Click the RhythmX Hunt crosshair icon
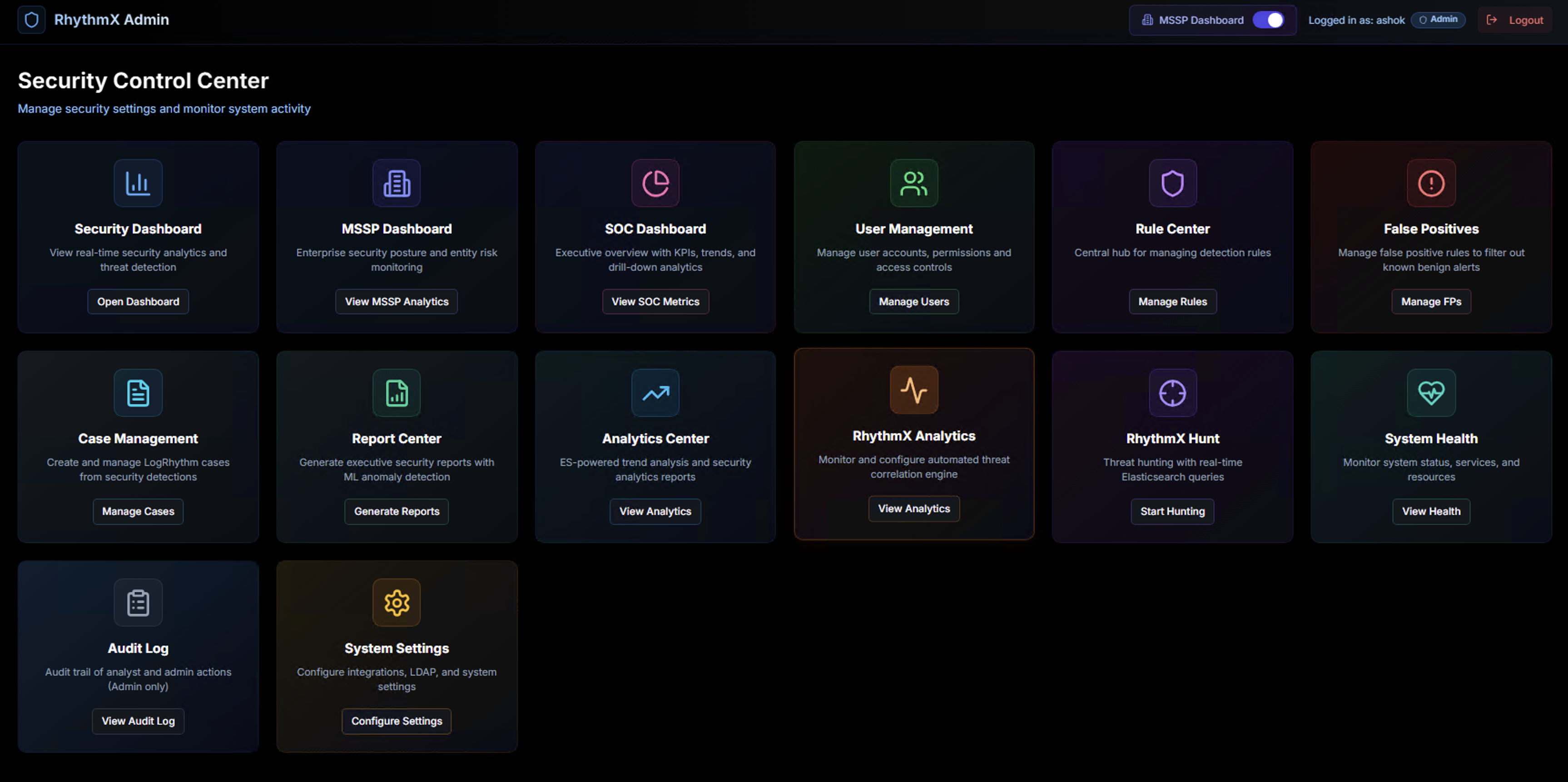 click(1172, 392)
